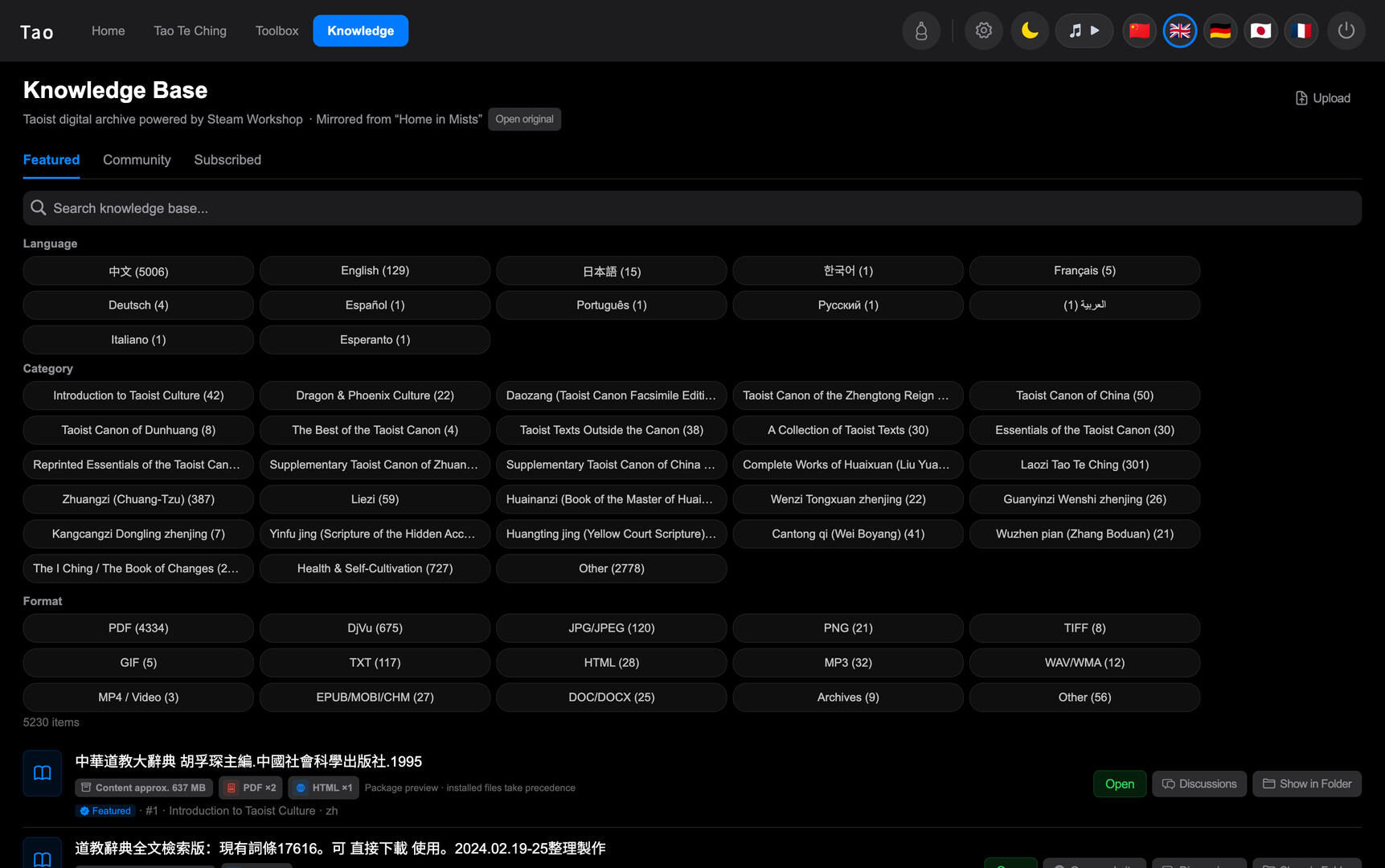Go to Home menu item
The height and width of the screenshot is (868, 1385).
pos(109,31)
